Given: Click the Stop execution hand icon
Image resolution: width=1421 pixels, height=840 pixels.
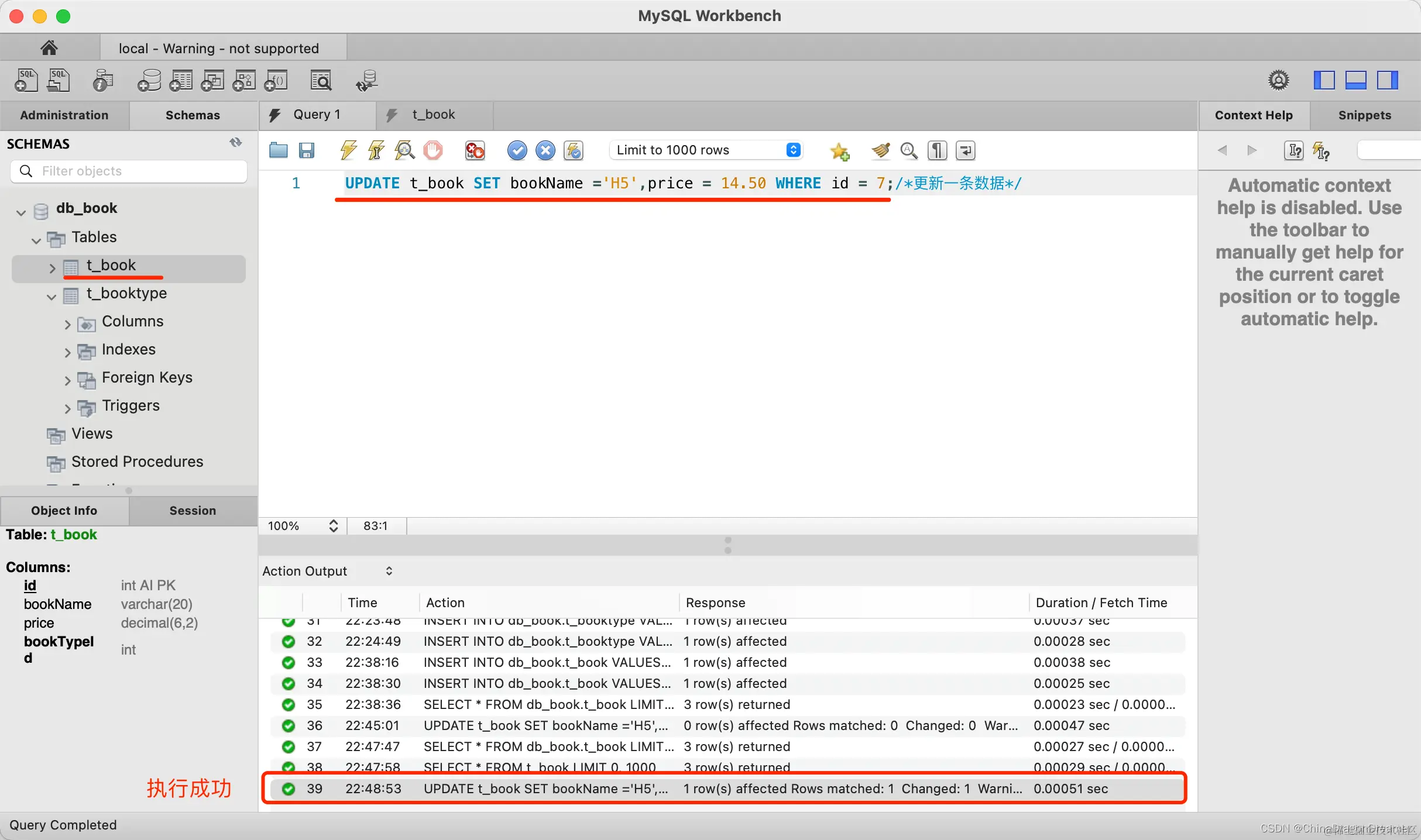Looking at the screenshot, I should tap(433, 150).
